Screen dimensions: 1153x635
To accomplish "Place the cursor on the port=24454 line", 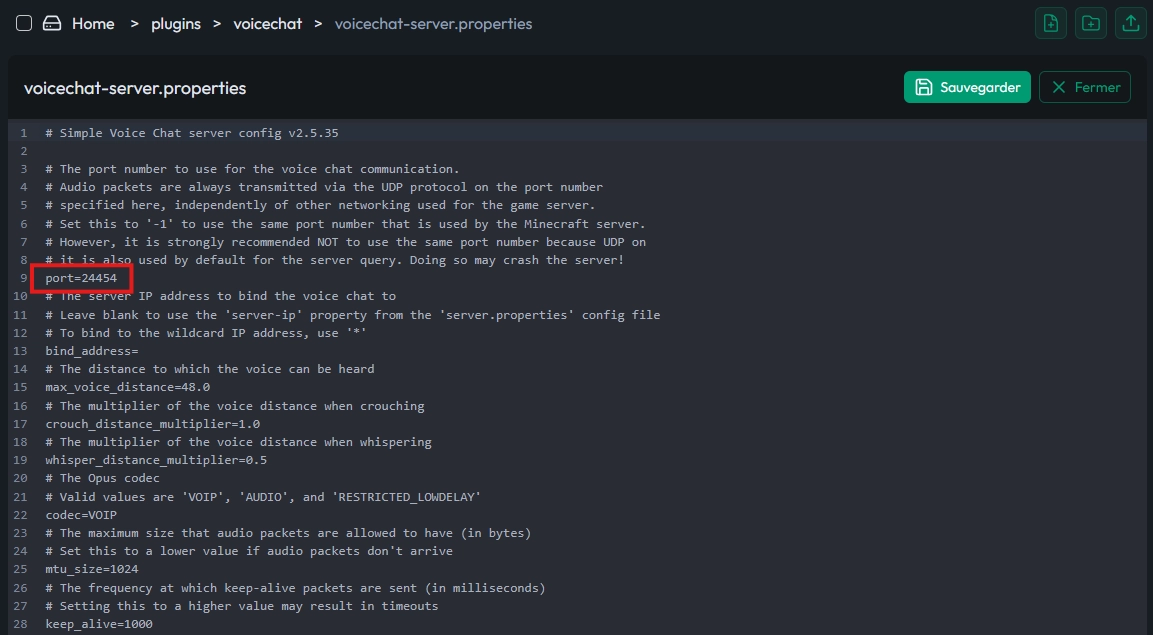I will point(80,277).
